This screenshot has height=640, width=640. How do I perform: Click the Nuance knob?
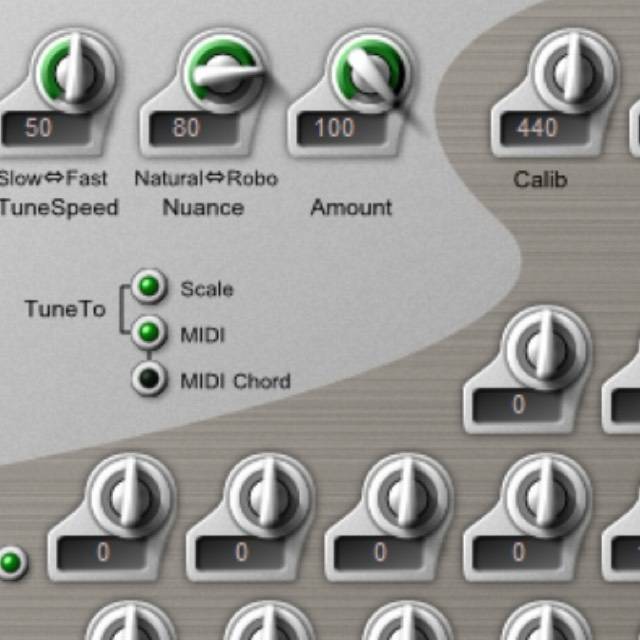click(x=222, y=74)
